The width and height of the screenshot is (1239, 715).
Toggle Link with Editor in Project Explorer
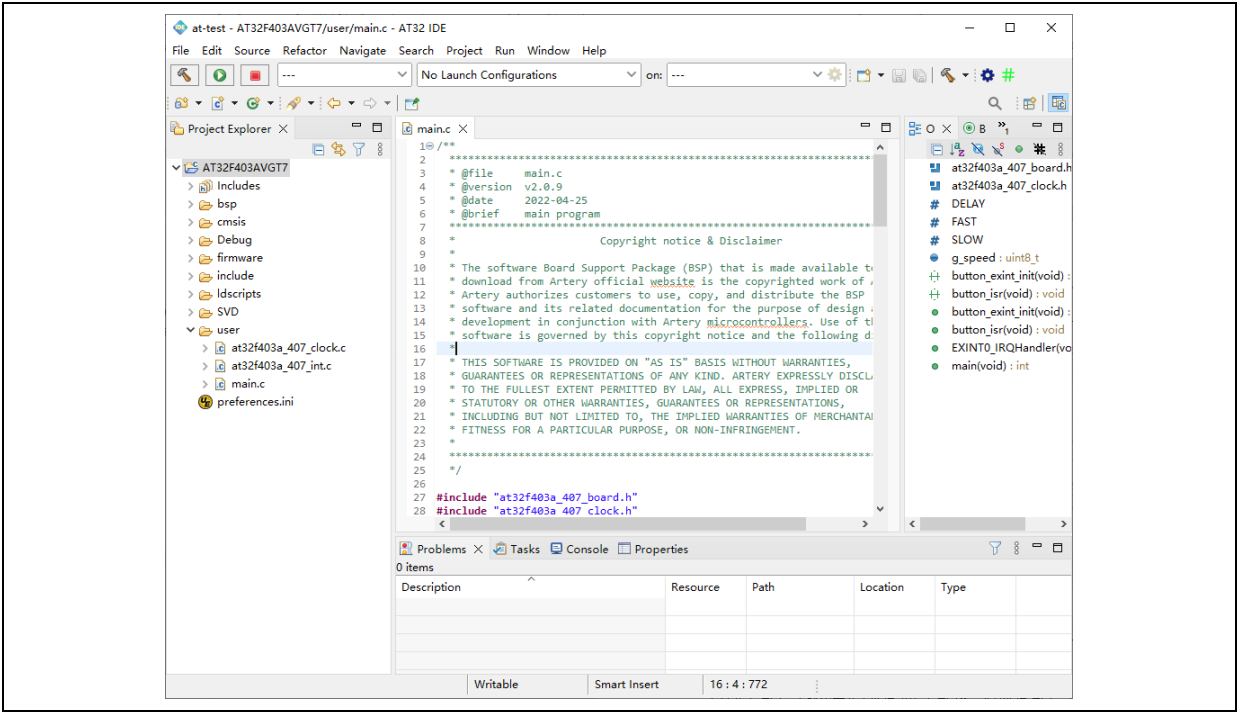[338, 149]
